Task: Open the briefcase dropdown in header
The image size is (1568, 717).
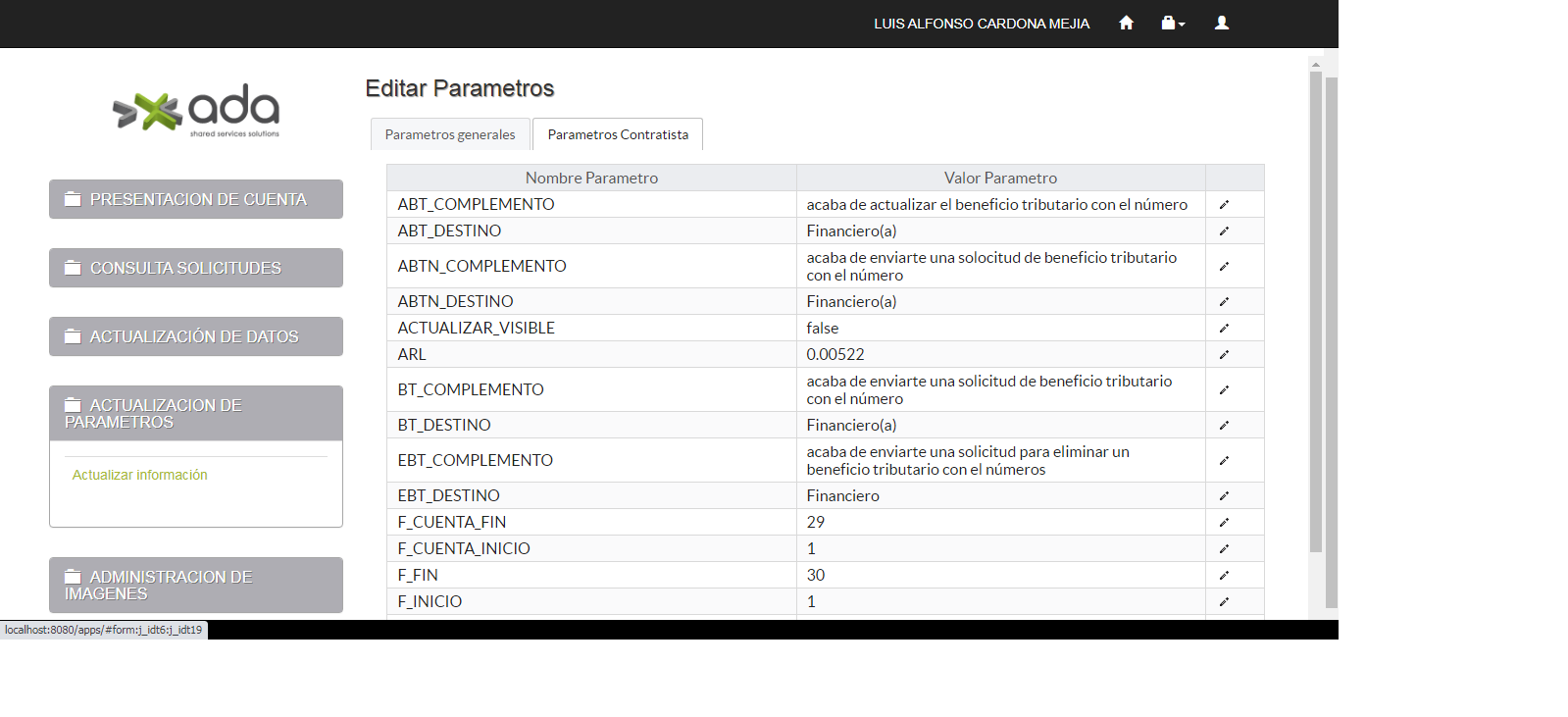Action: click(1173, 23)
